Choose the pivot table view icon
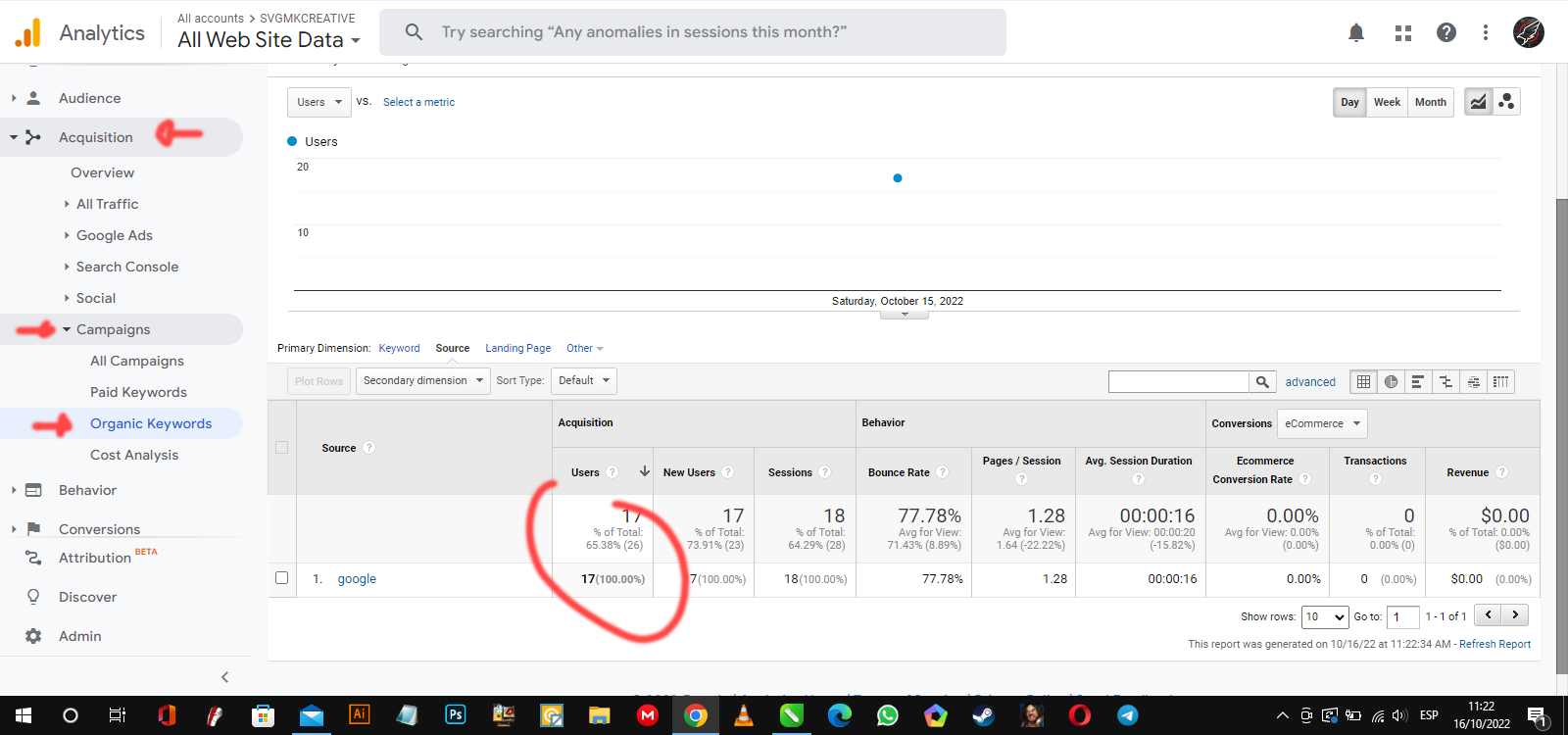This screenshot has height=735, width=1568. point(1500,382)
